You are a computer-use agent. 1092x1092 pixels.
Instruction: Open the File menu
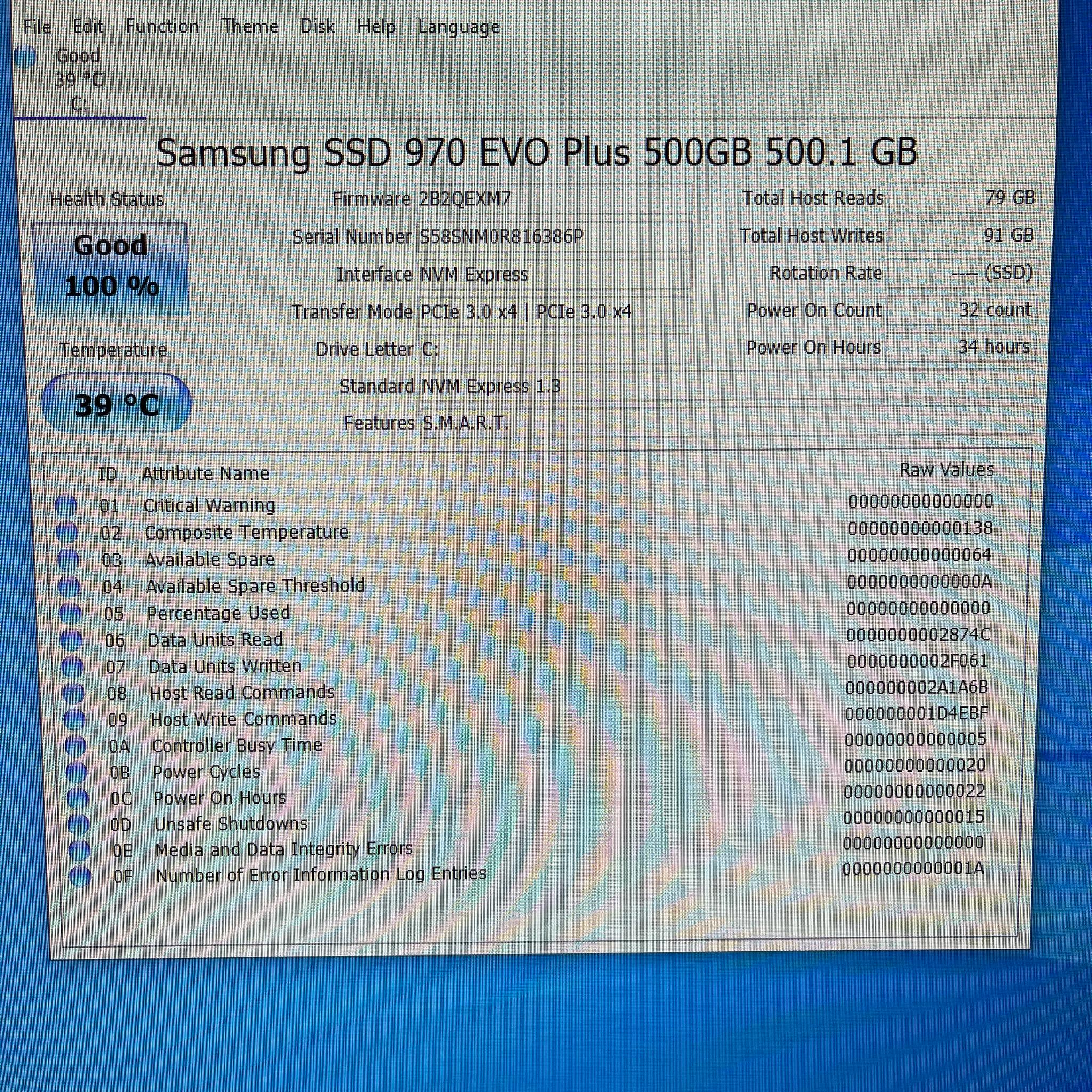click(37, 27)
